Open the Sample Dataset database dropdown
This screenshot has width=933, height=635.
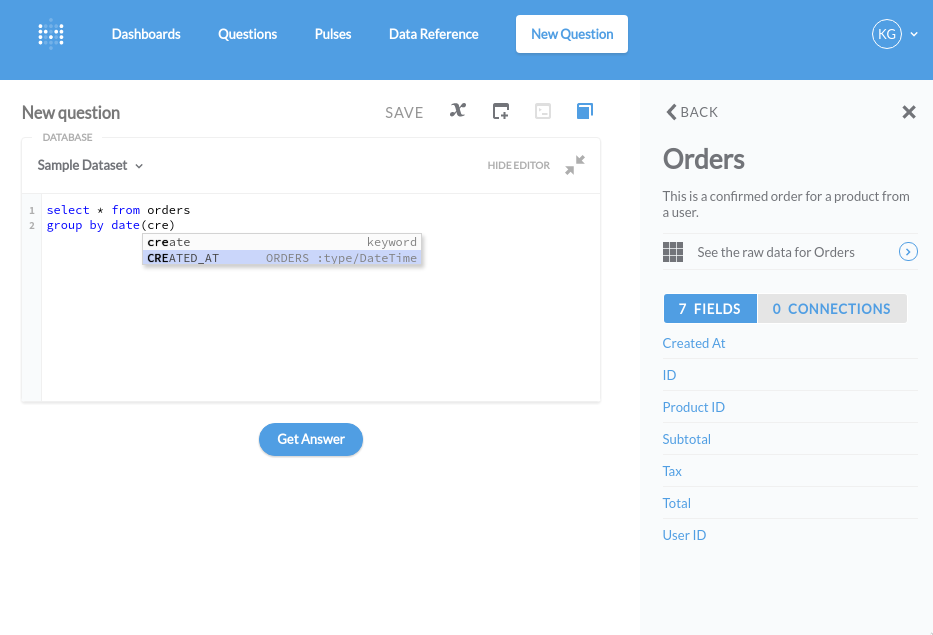pyautogui.click(x=90, y=165)
